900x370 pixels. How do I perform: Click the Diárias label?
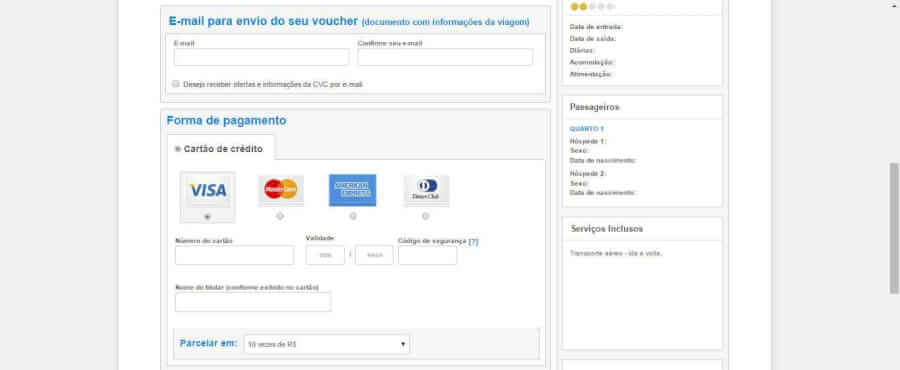pos(582,50)
